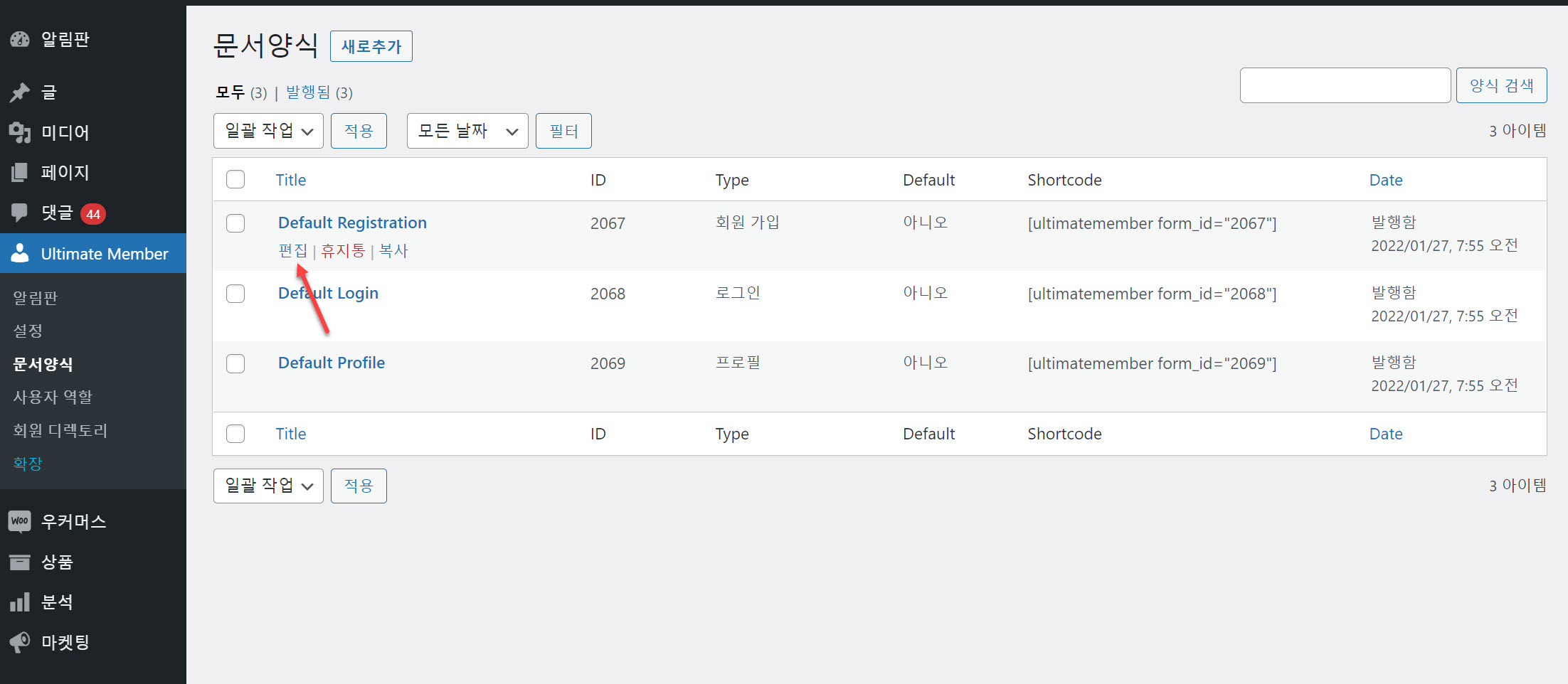
Task: Check the select-all checkbox in table header
Action: [x=235, y=179]
